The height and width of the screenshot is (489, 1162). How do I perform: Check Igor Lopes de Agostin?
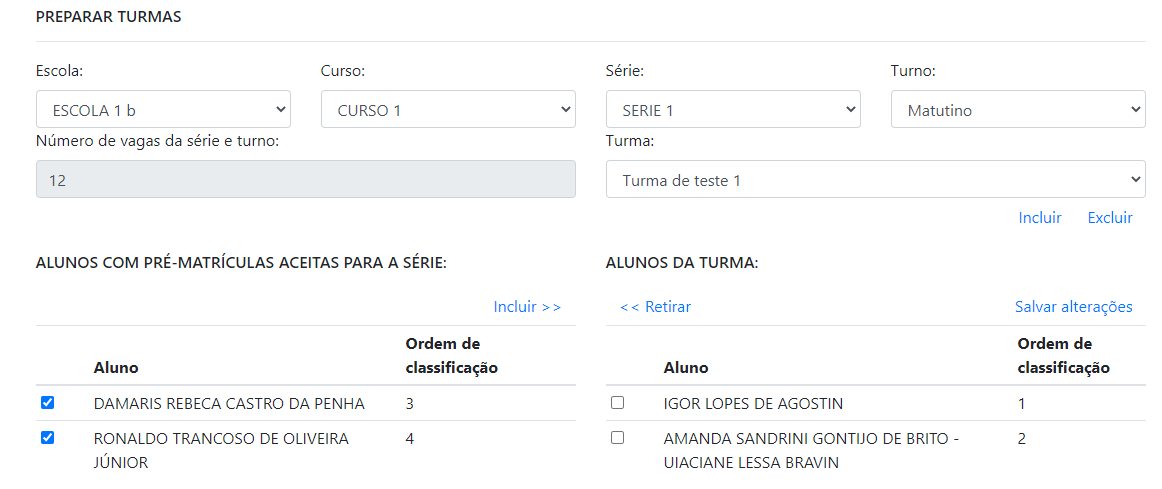[617, 403]
